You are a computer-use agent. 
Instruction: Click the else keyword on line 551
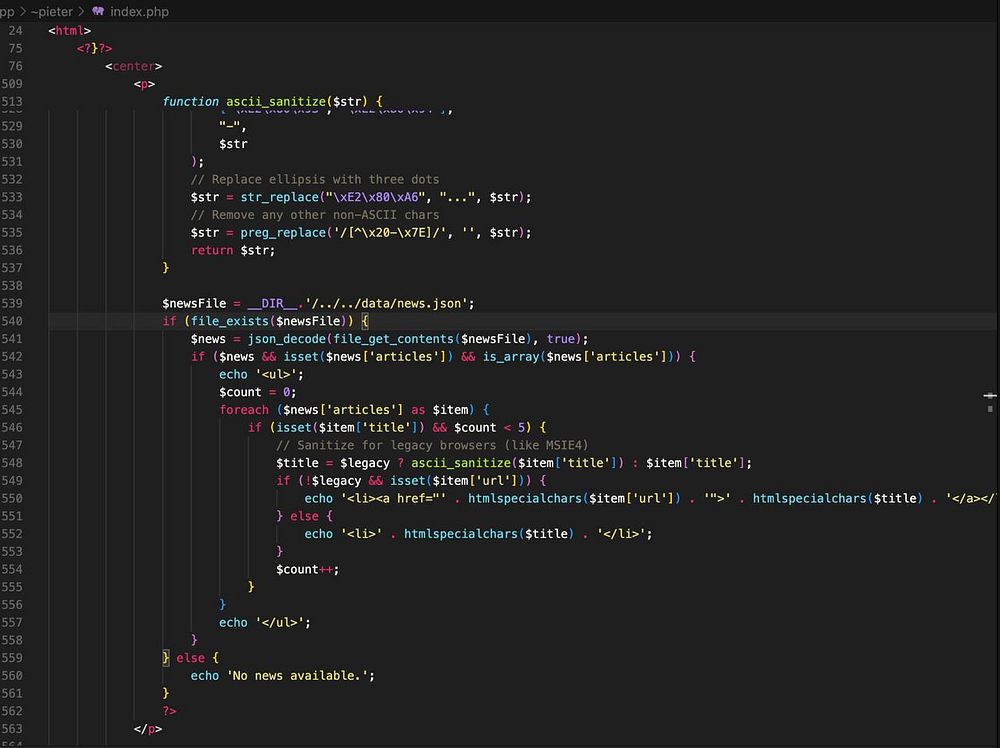[x=304, y=517]
